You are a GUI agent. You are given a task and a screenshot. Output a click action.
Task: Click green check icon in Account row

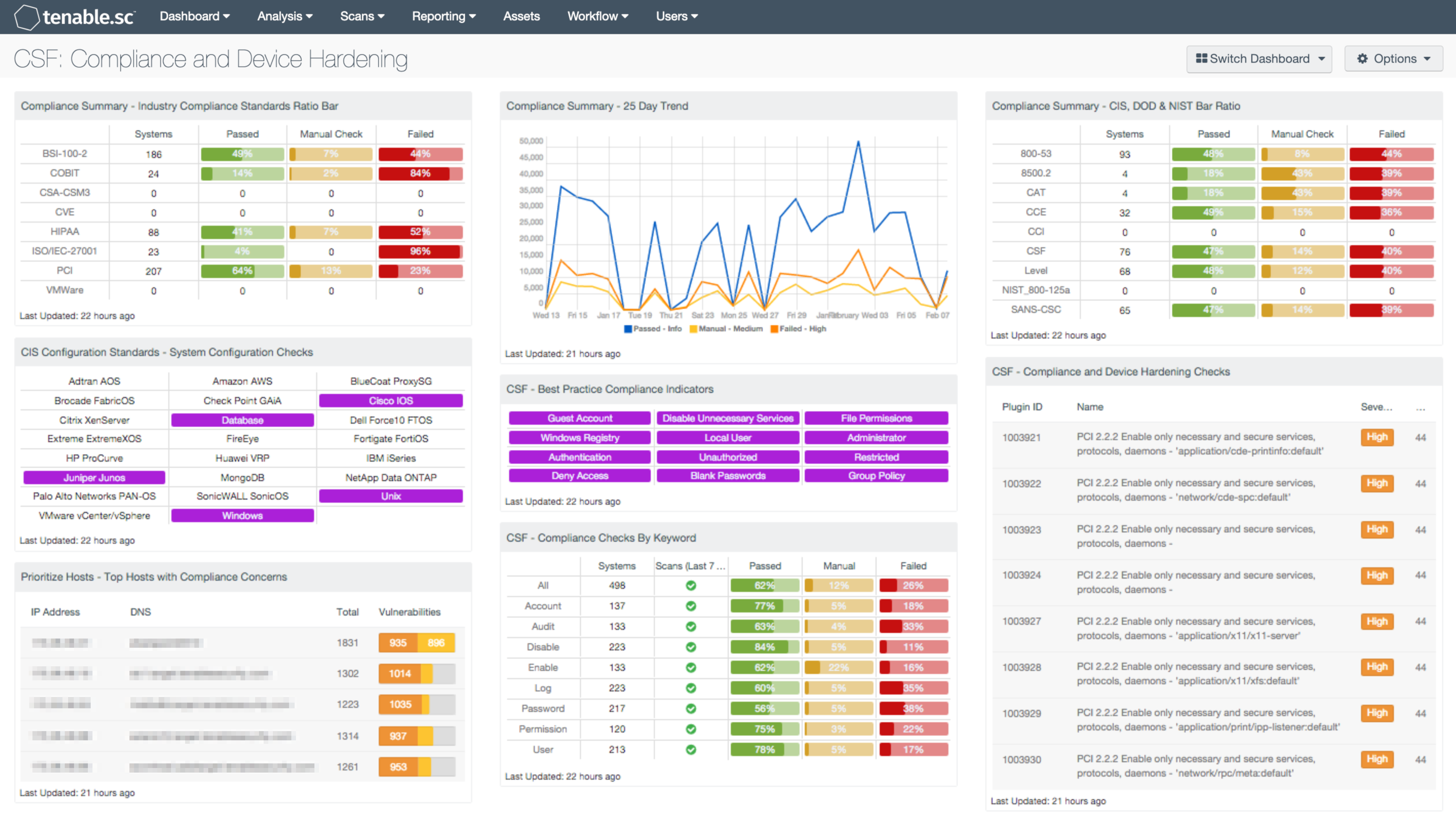pos(691,606)
